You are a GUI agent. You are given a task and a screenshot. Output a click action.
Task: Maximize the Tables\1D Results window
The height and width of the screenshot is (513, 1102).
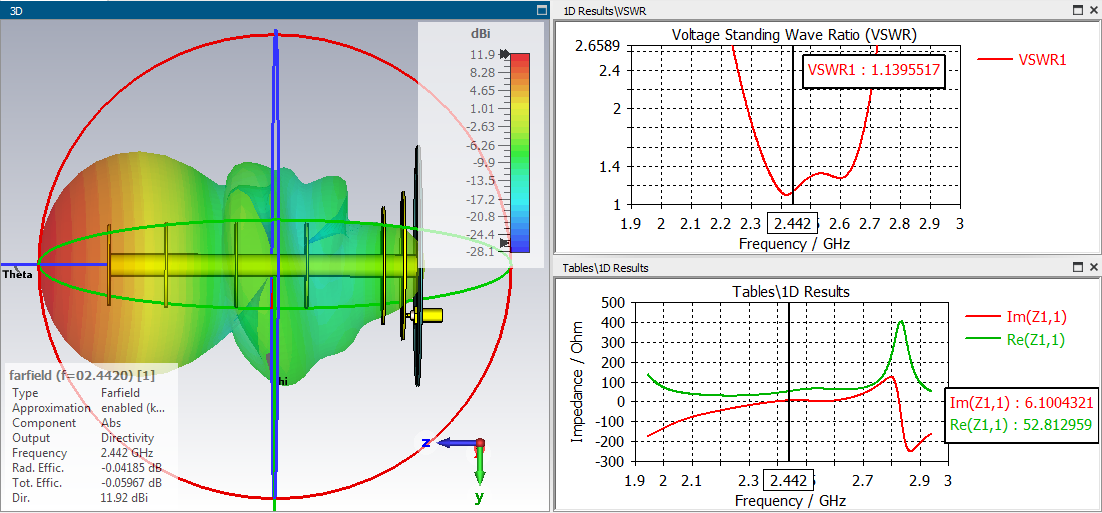1077,267
